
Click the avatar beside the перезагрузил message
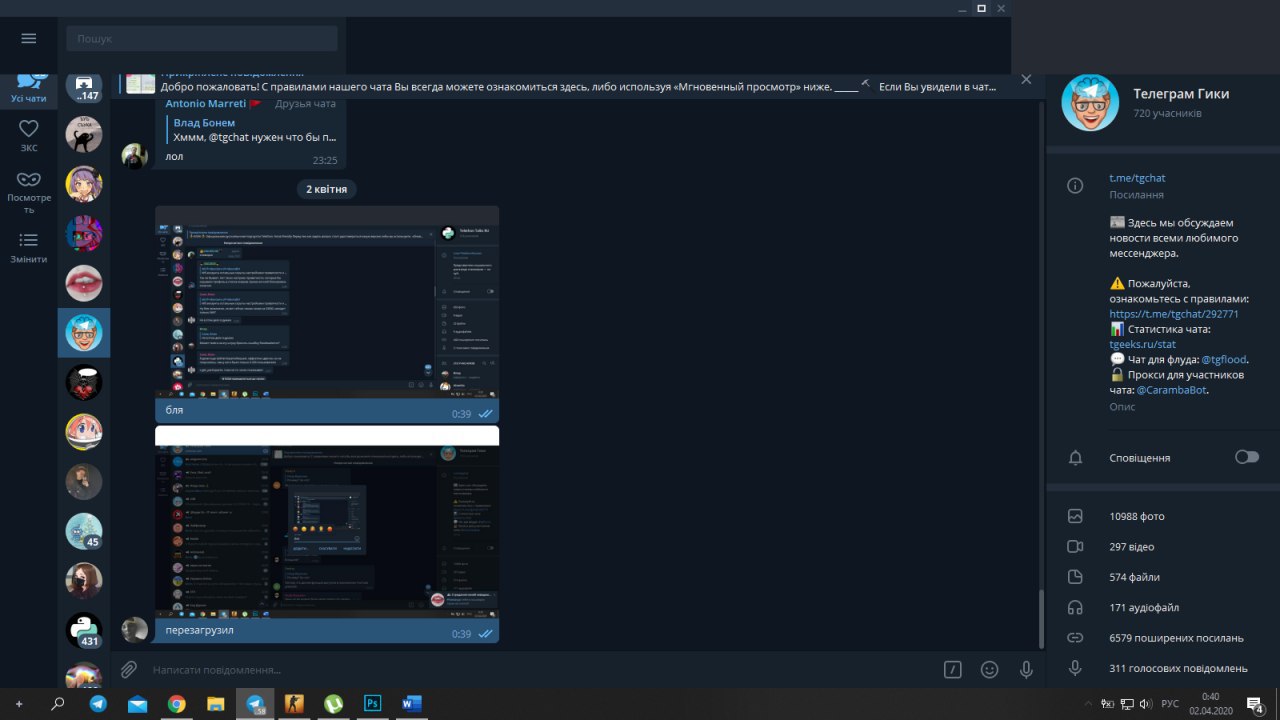[x=135, y=630]
